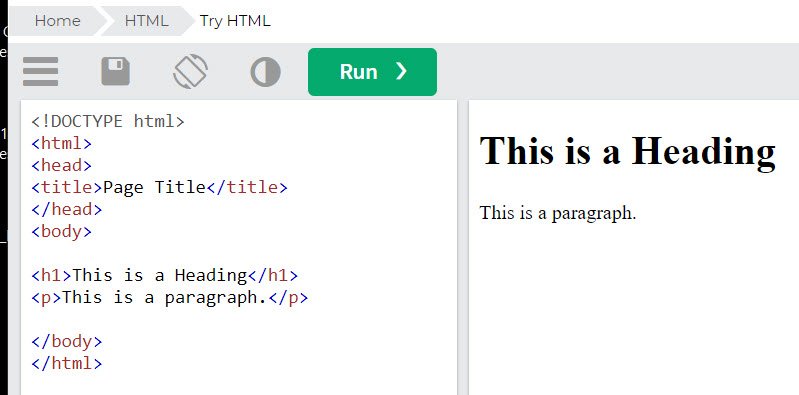Open the hamburger menu icon
Screen dimensions: 799x395
click(40, 72)
